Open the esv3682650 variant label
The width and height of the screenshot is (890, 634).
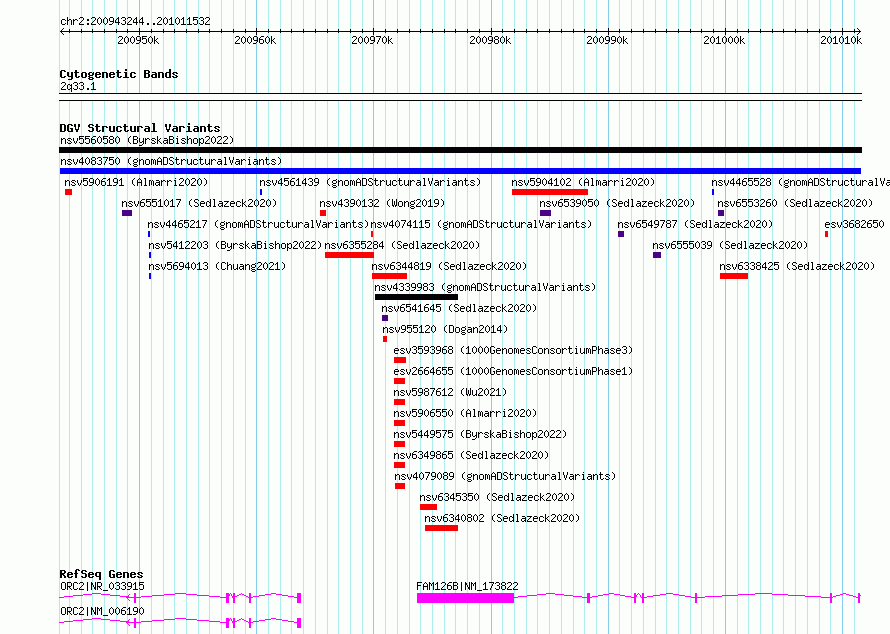click(854, 224)
